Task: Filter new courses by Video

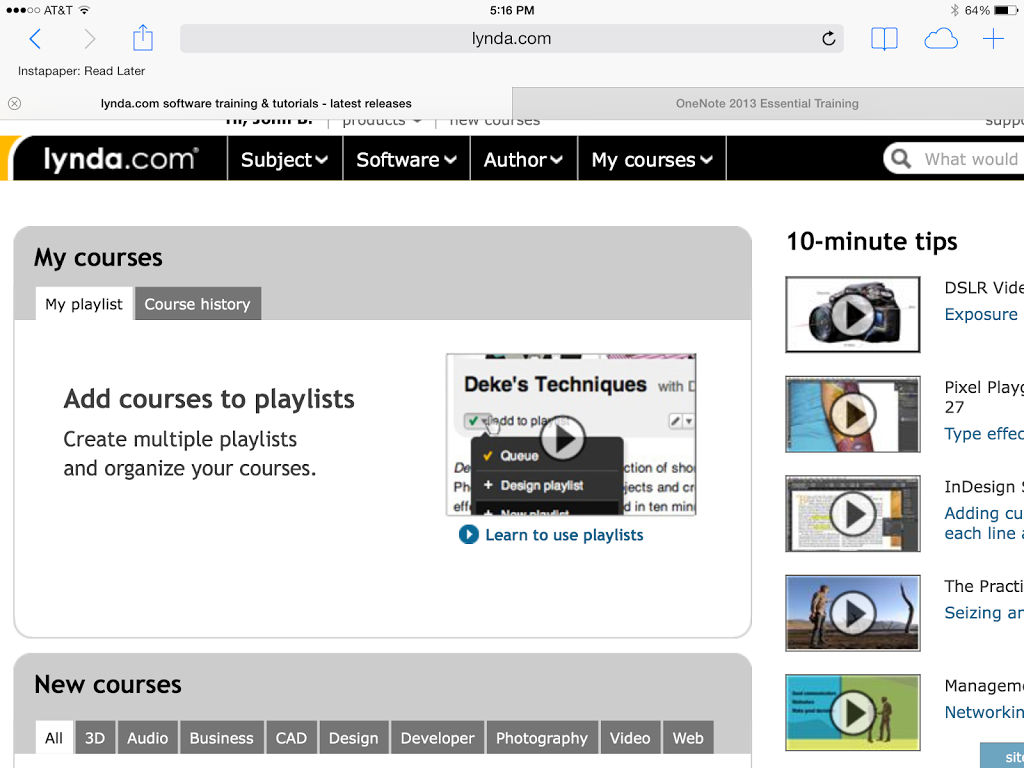Action: point(630,738)
